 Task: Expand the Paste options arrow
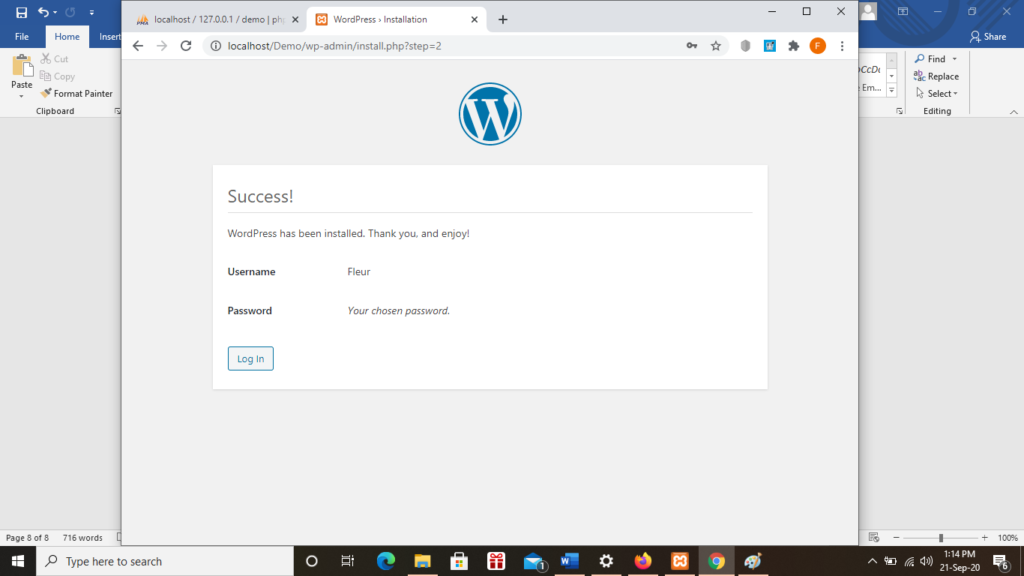click(x=22, y=96)
